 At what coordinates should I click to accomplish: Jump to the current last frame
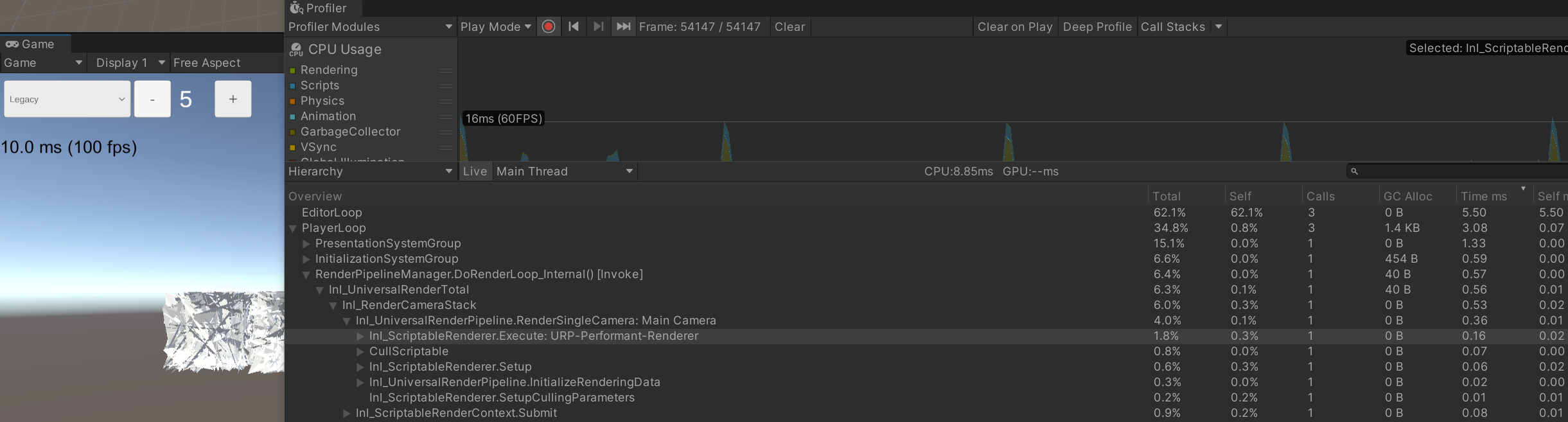[623, 27]
